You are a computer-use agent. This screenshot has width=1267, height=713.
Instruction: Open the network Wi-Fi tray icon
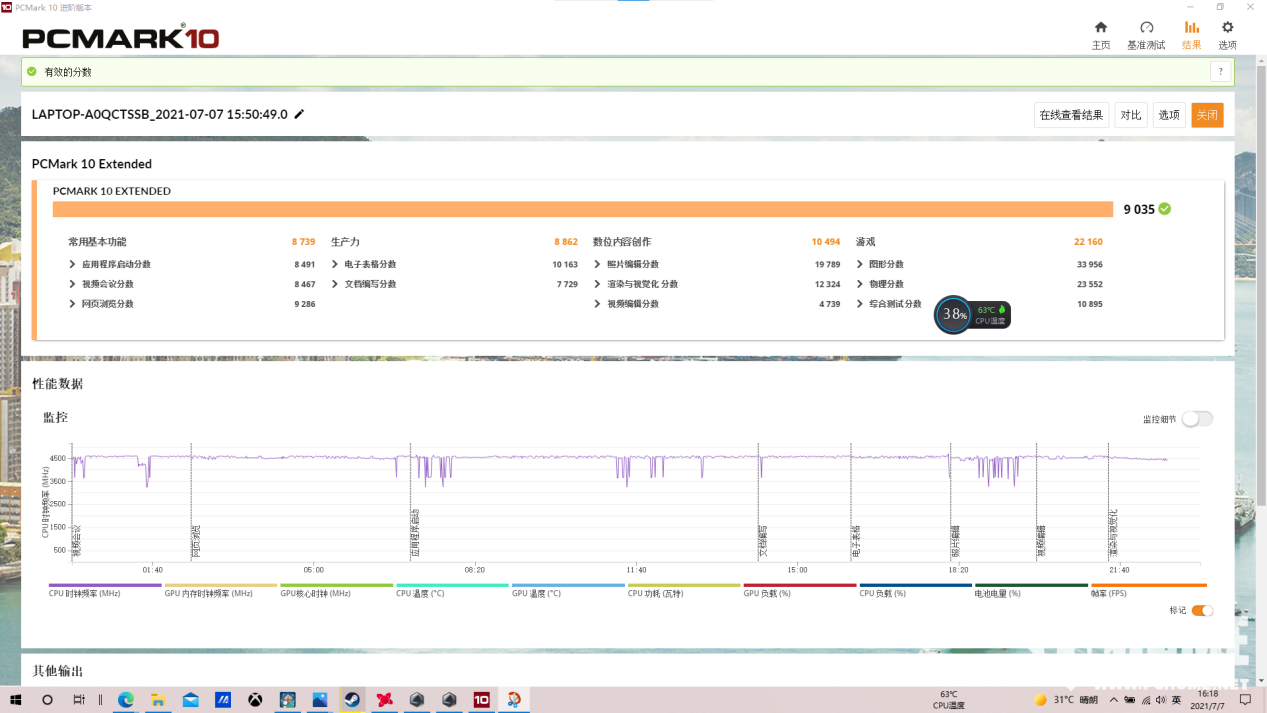pos(1145,700)
